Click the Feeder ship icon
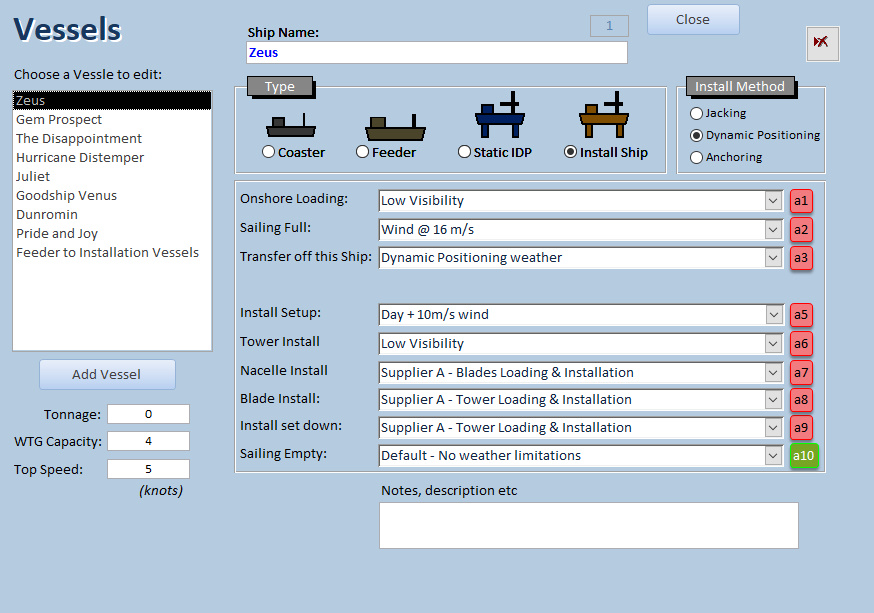The image size is (874, 613). 395,128
